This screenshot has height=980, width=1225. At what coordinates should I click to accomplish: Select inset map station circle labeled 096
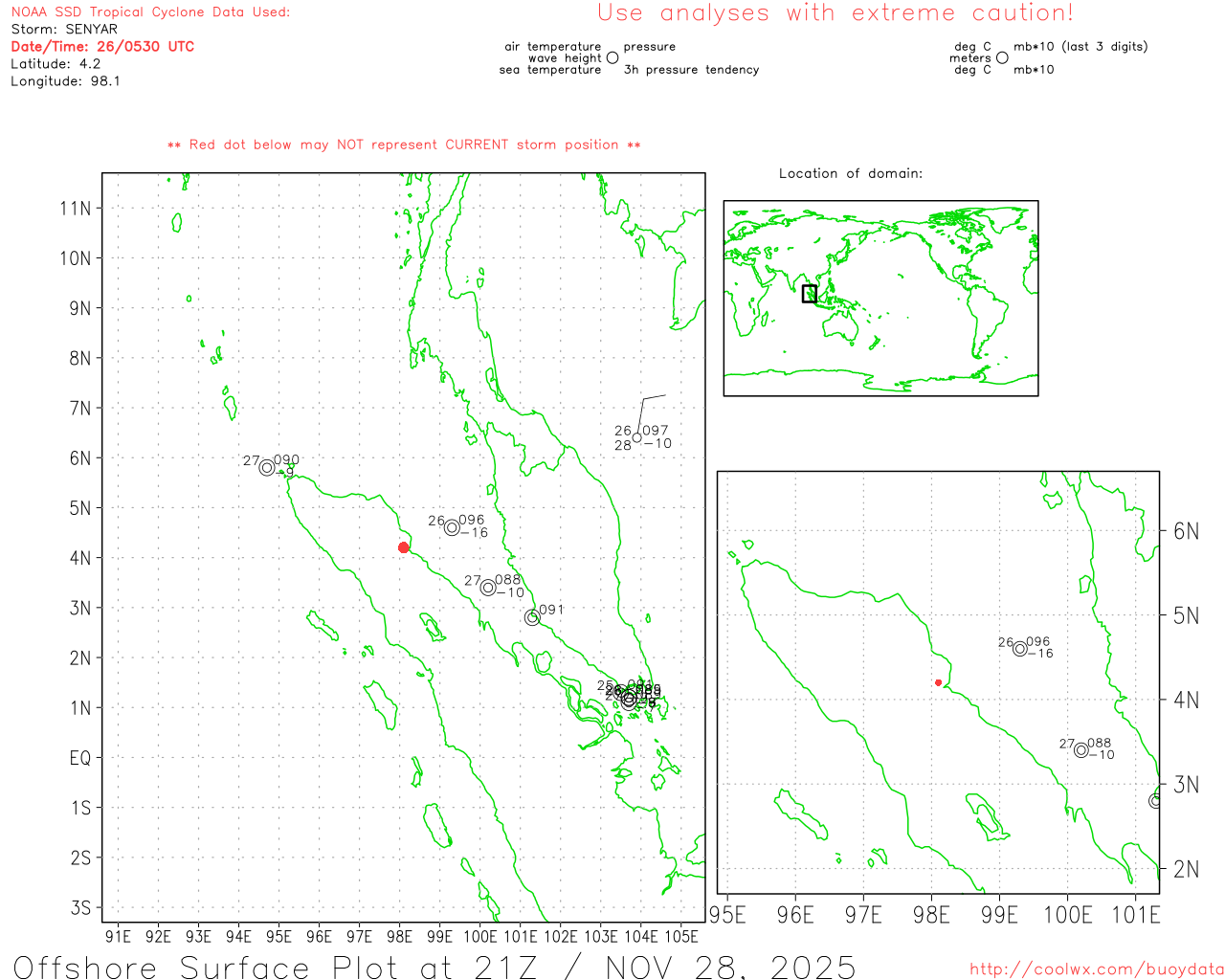pyautogui.click(x=1020, y=649)
